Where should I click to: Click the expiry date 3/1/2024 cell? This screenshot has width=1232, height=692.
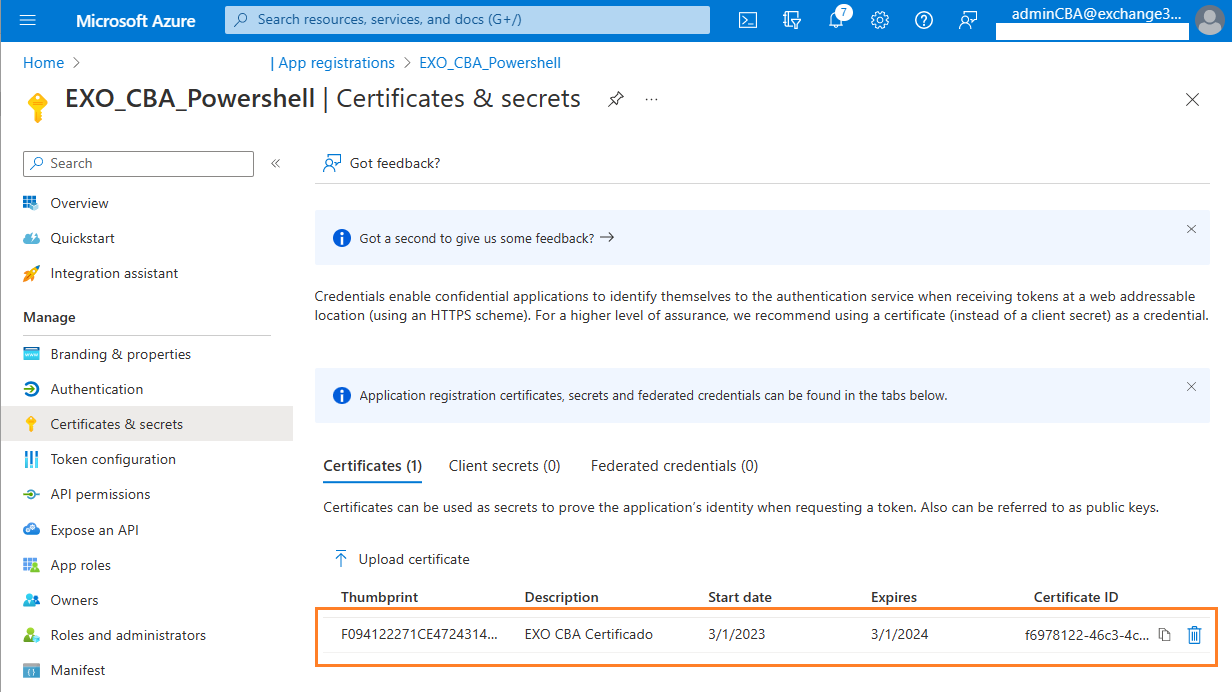click(x=900, y=634)
